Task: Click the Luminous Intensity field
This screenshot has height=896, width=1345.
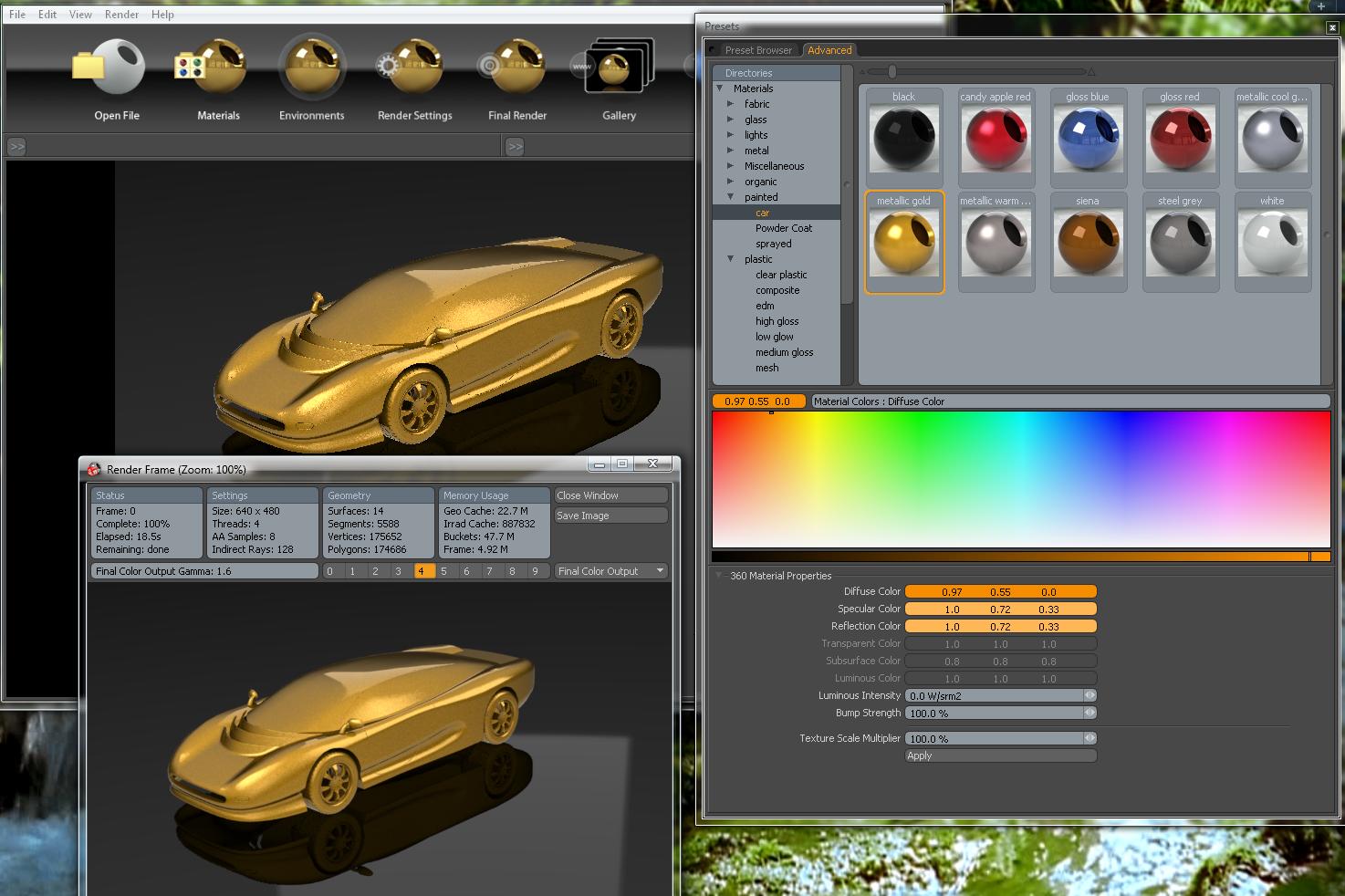Action: click(994, 695)
